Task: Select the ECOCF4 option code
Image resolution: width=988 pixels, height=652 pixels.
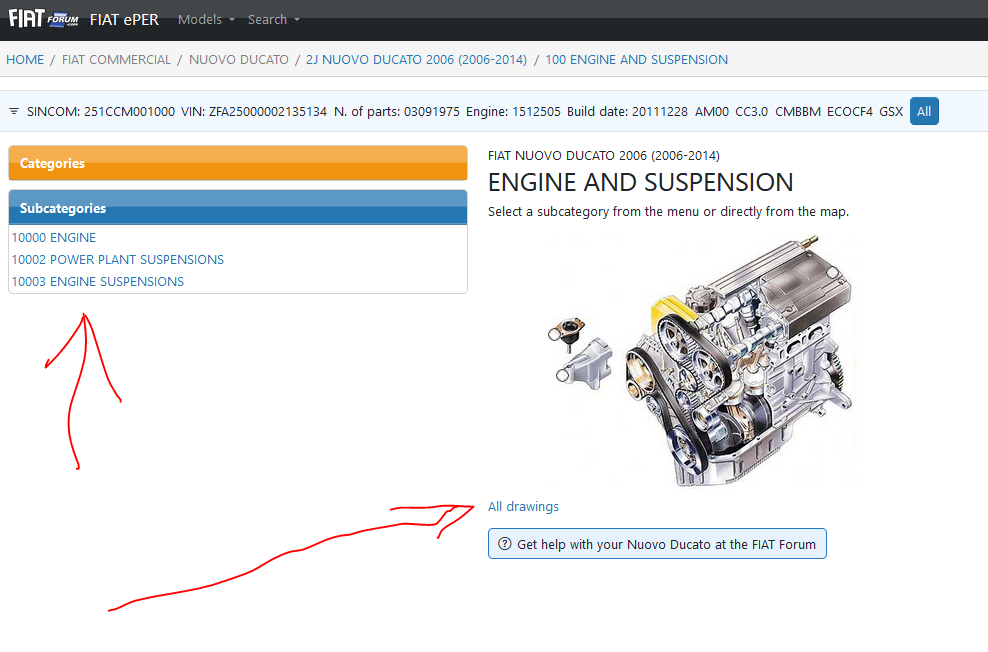Action: click(849, 112)
